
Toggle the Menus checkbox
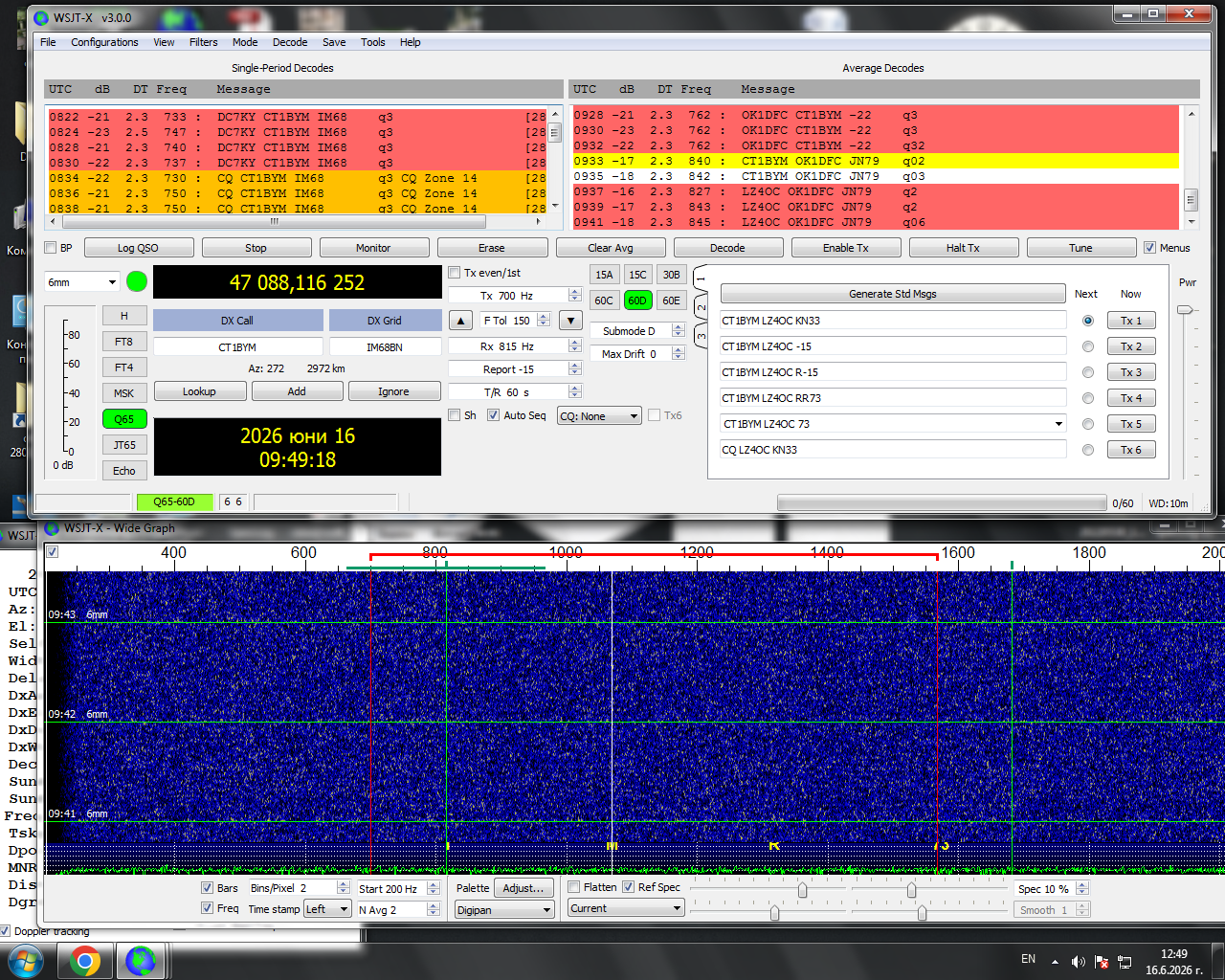1150,248
